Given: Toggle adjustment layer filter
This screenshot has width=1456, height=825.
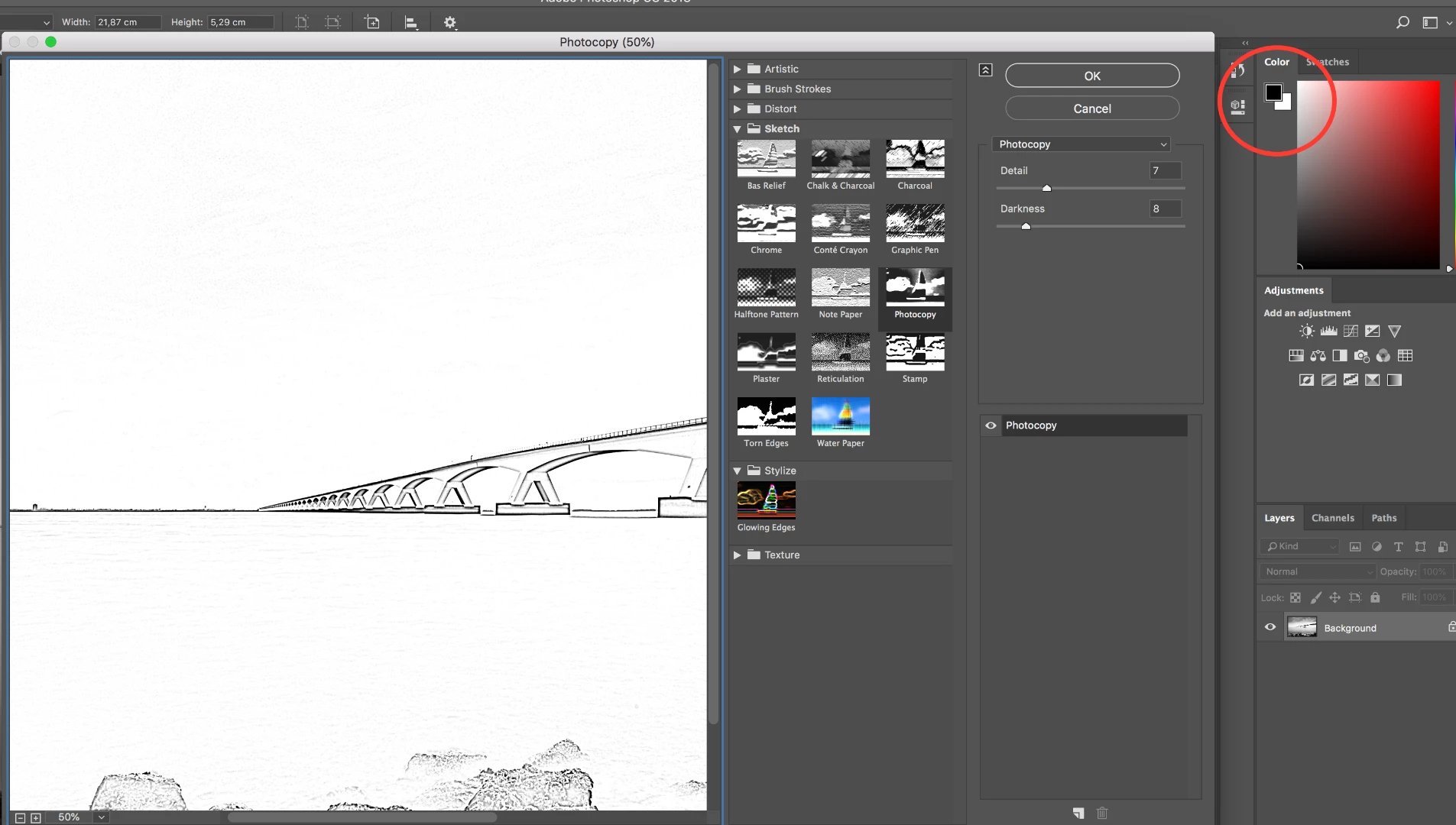Looking at the screenshot, I should pyautogui.click(x=1377, y=547).
